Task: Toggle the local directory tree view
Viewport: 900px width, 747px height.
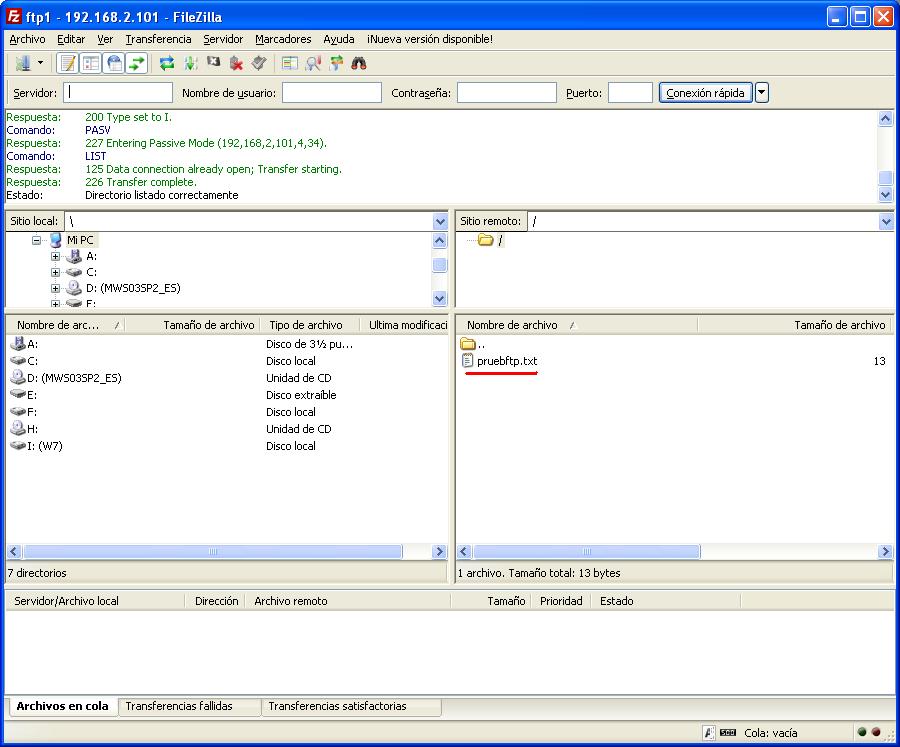Action: [x=90, y=62]
